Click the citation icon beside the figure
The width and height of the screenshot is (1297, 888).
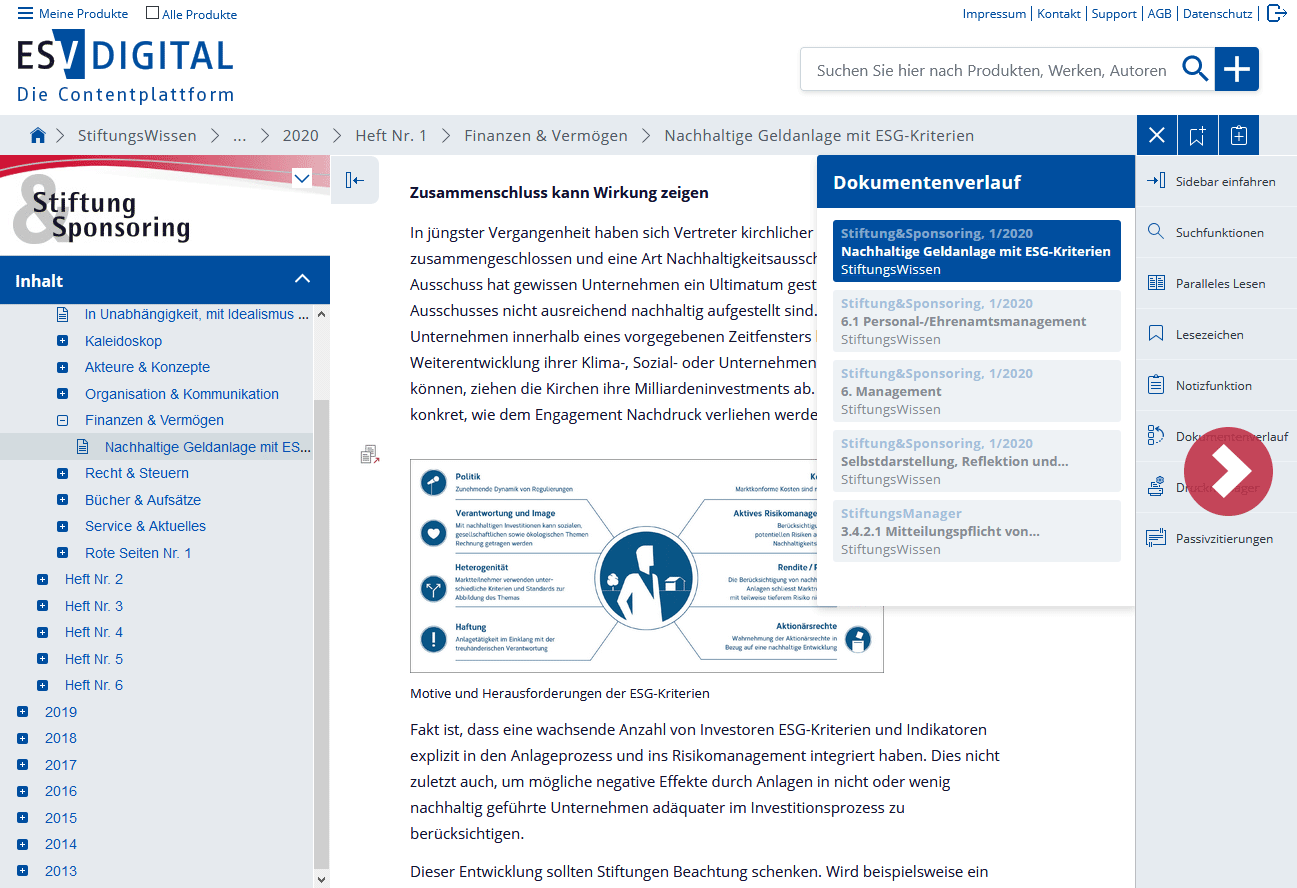370,455
